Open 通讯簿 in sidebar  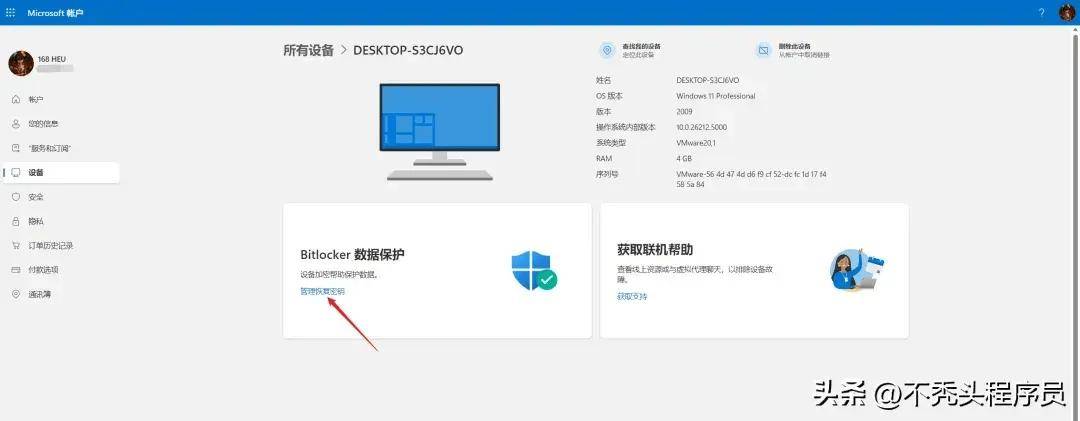[x=40, y=294]
